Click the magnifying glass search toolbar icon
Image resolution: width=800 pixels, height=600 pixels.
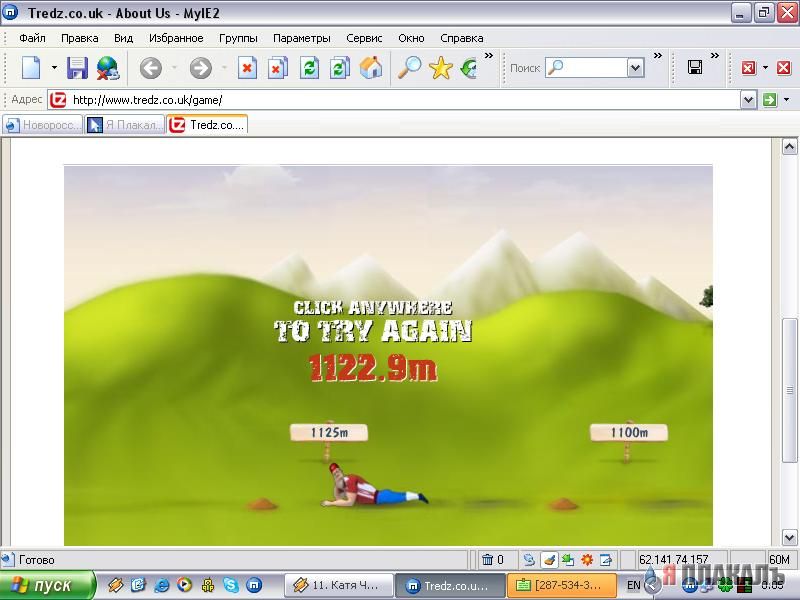click(409, 68)
